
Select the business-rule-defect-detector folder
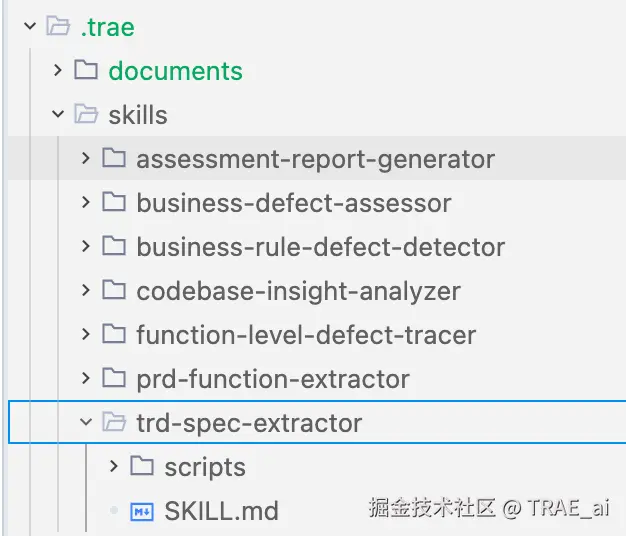tap(320, 247)
